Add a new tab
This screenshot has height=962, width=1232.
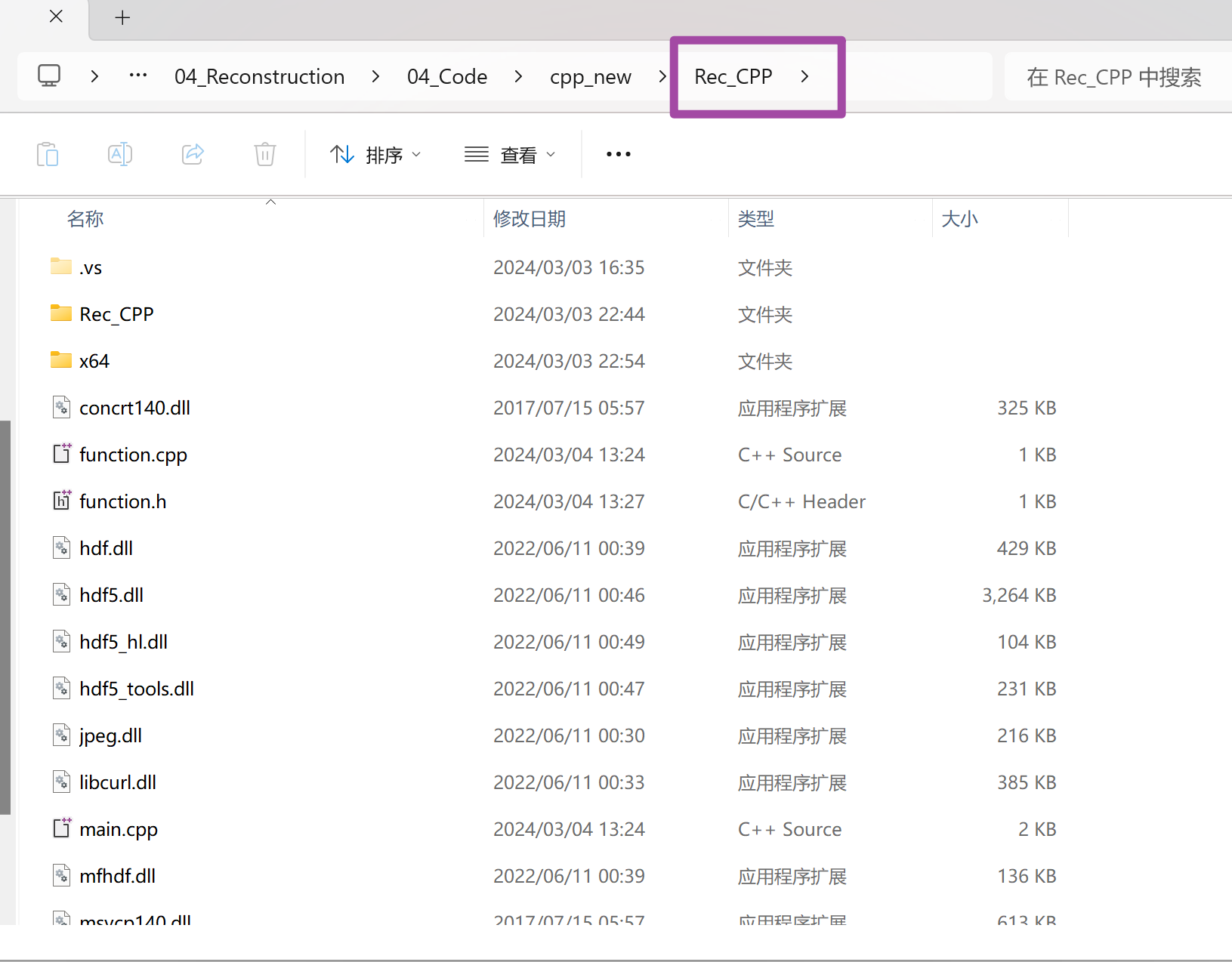pos(122,17)
